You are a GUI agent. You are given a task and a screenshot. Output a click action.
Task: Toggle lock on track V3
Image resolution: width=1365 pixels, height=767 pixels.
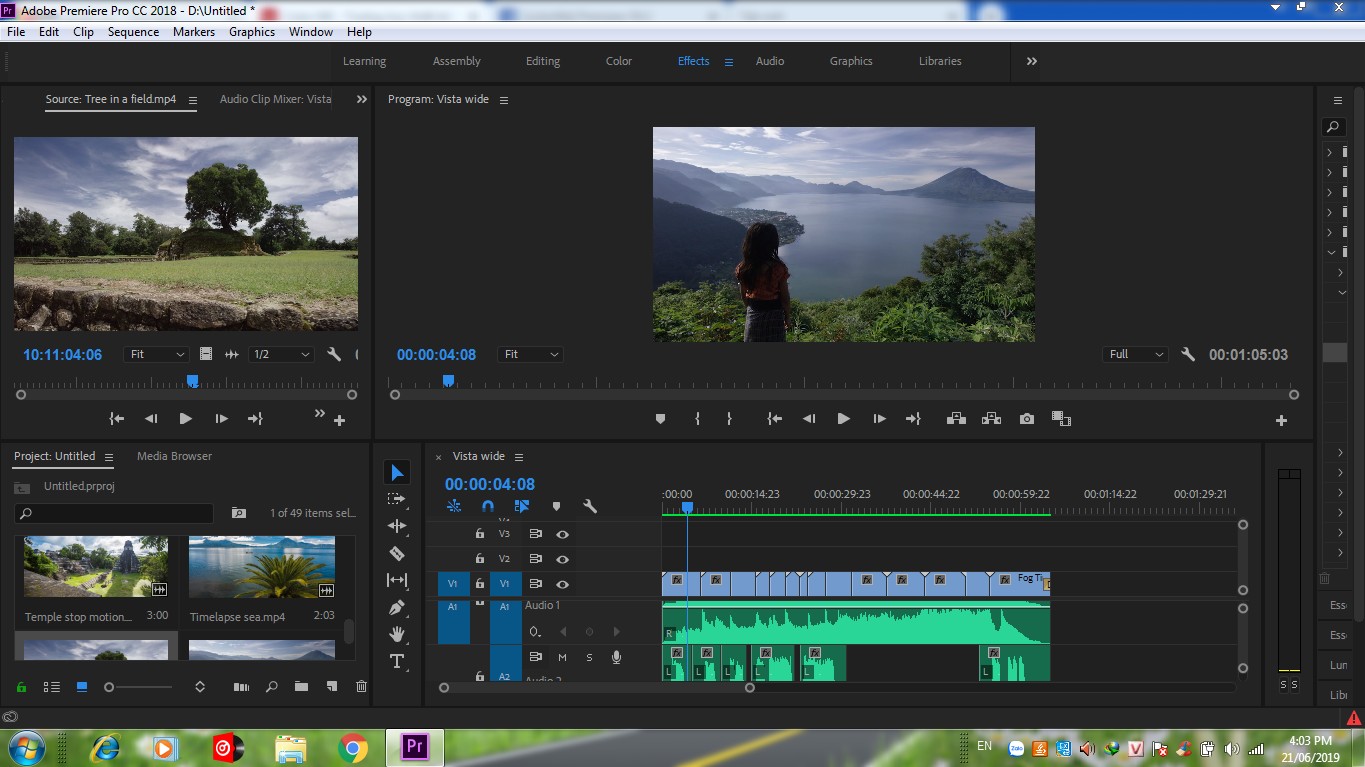[x=480, y=534]
